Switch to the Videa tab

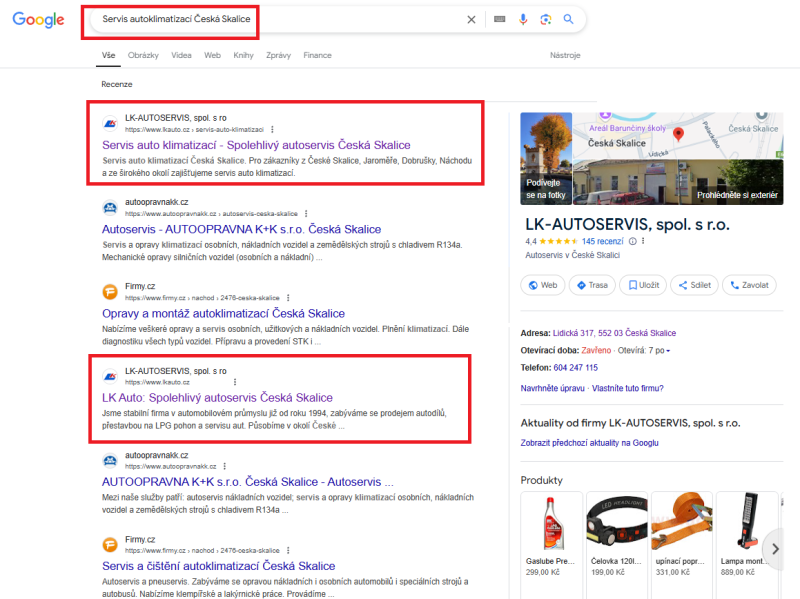pos(181,55)
